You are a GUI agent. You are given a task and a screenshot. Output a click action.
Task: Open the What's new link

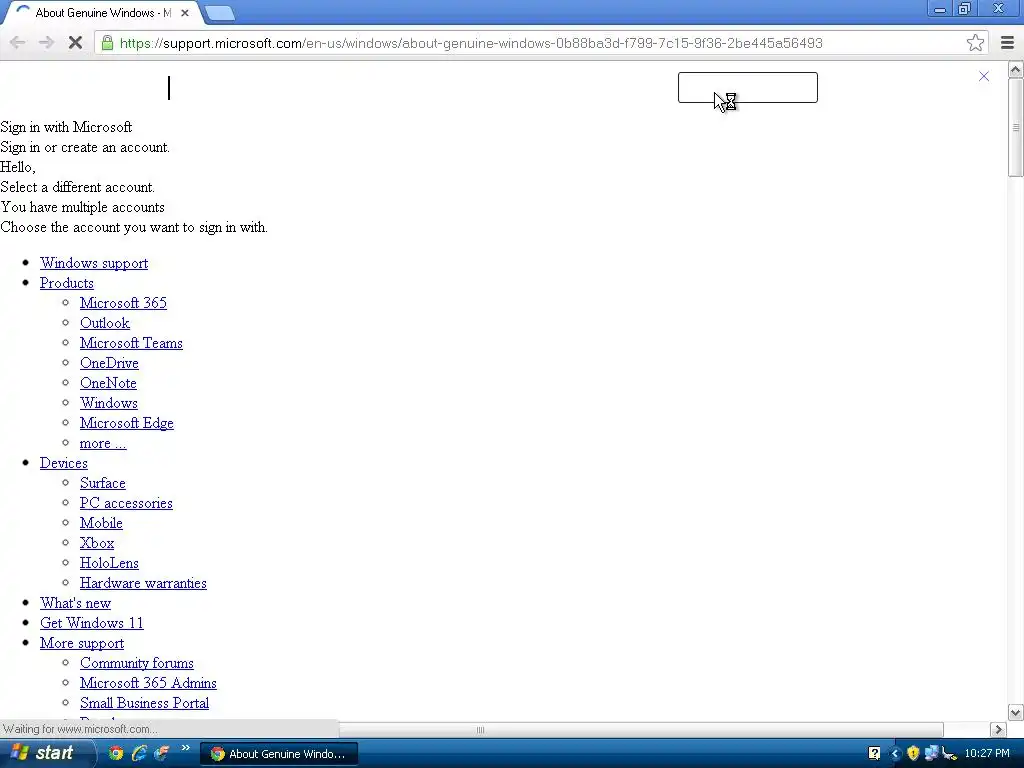[75, 603]
